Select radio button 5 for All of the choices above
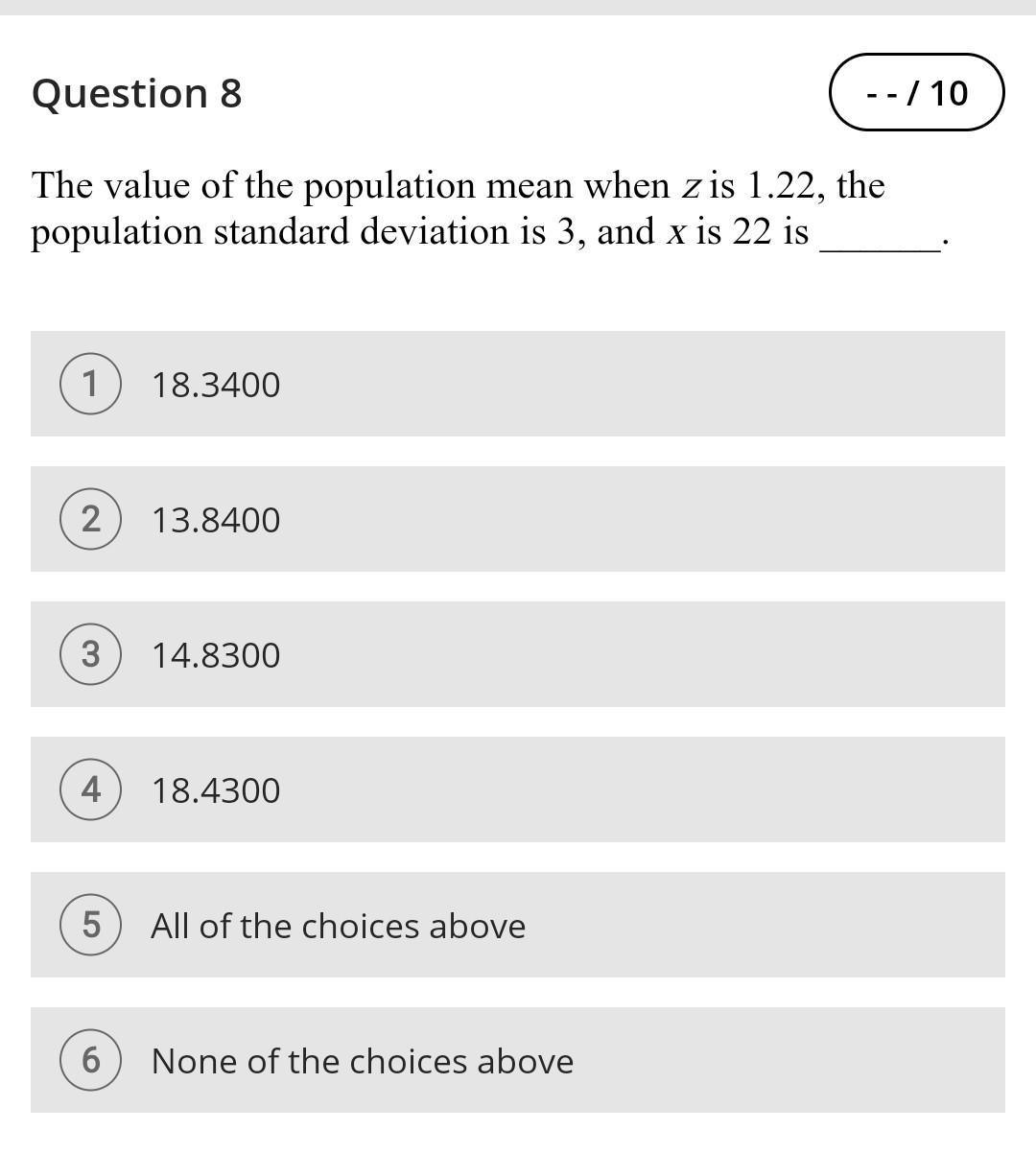 pyautogui.click(x=91, y=925)
